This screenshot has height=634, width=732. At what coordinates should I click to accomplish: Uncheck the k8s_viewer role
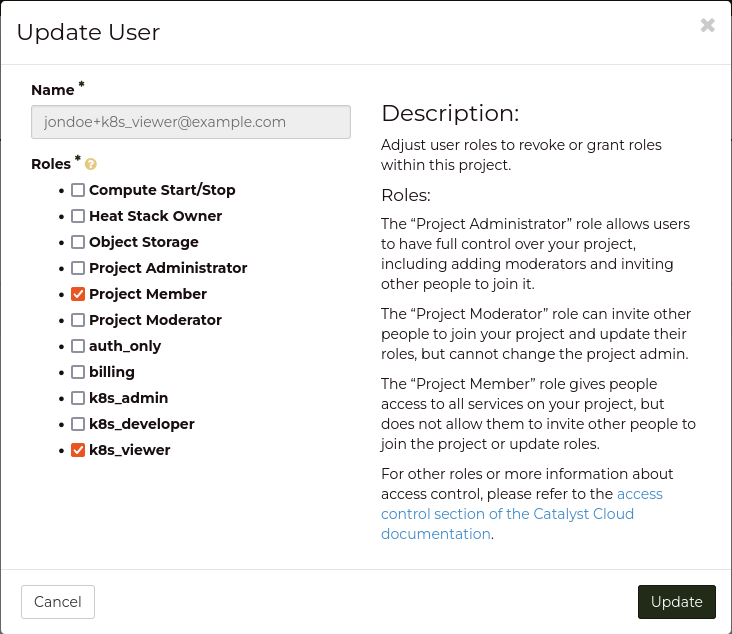(x=78, y=450)
